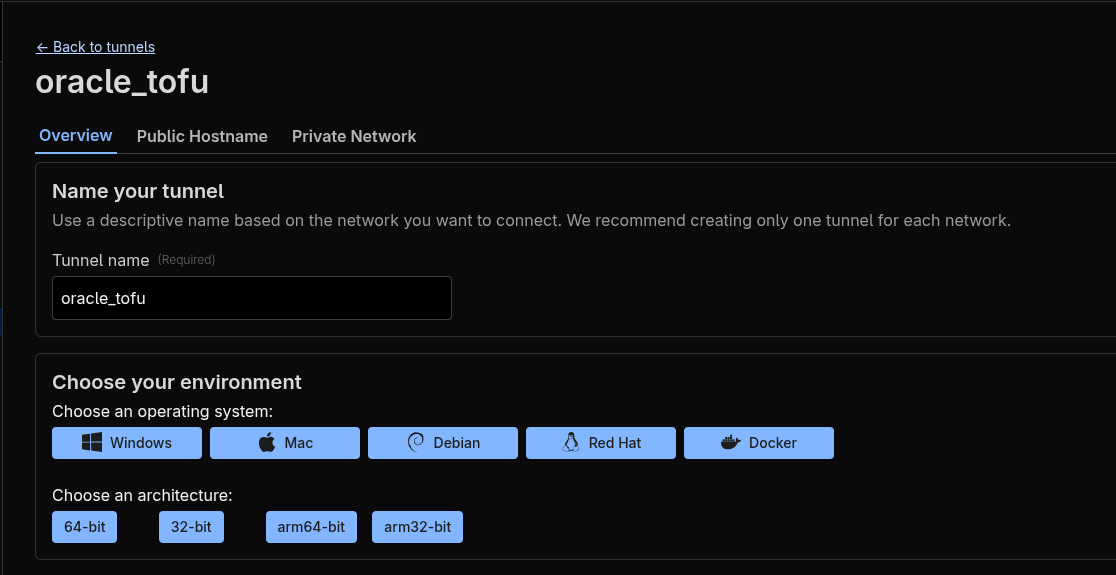This screenshot has width=1116, height=575.
Task: Open the Overview tab
Action: 75,135
